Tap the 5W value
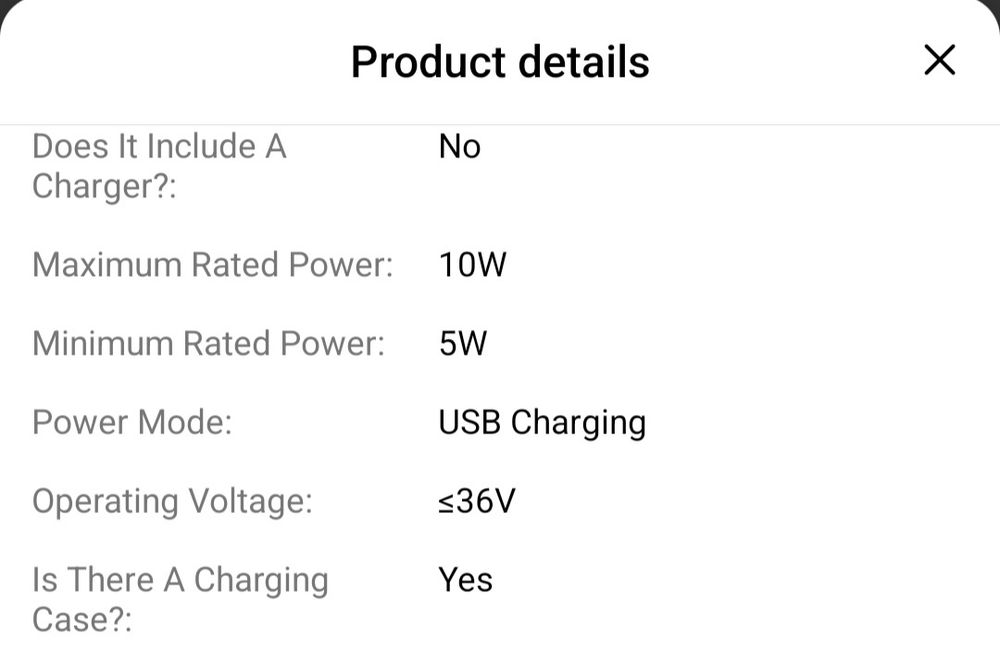 [463, 344]
